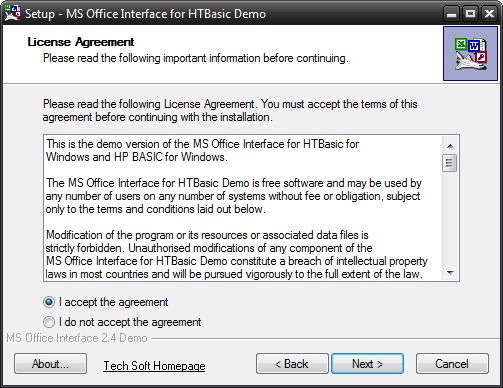The height and width of the screenshot is (388, 503).
Task: Click inside the license agreement text box
Action: (243, 208)
